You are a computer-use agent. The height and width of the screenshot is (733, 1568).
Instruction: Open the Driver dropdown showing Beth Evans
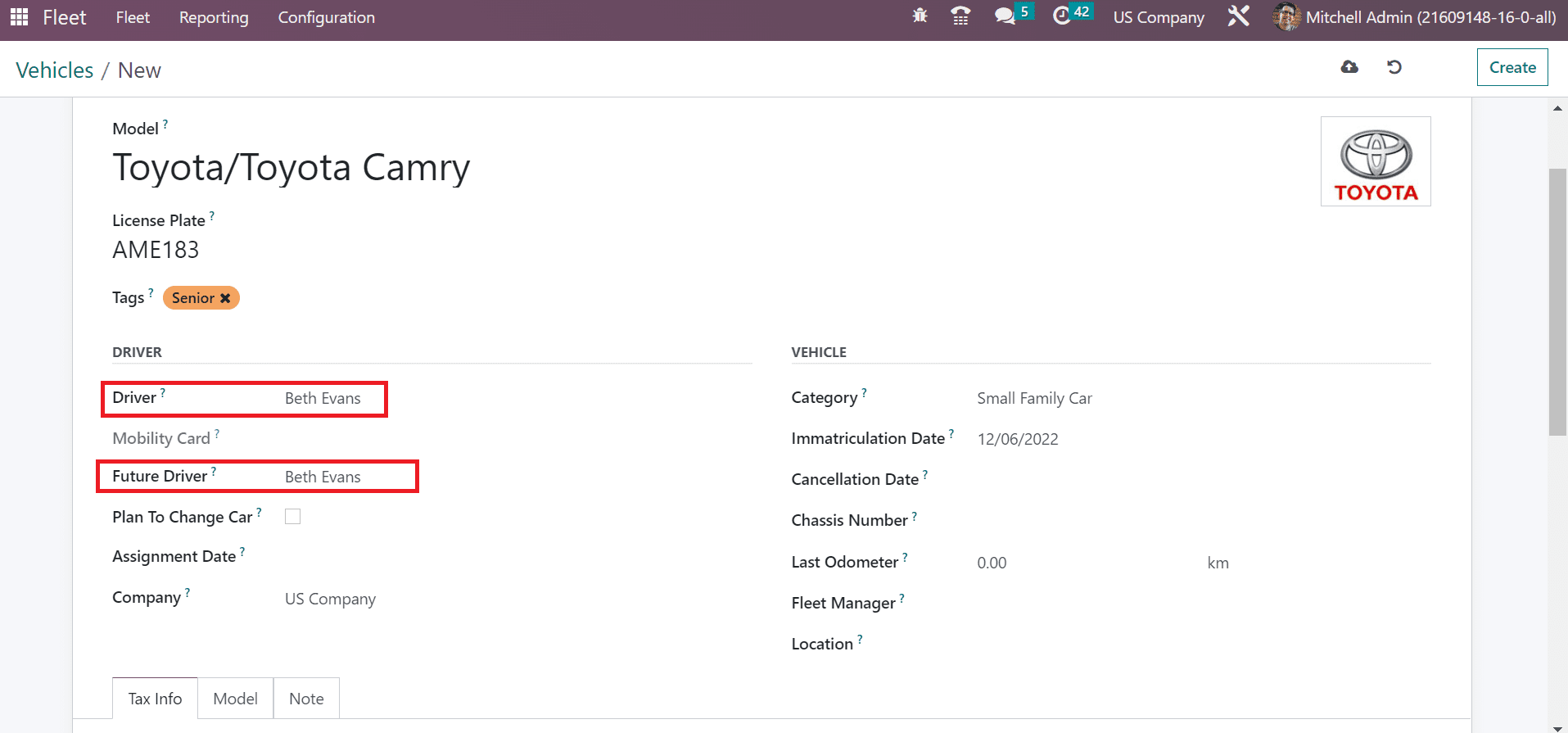[x=517, y=398]
